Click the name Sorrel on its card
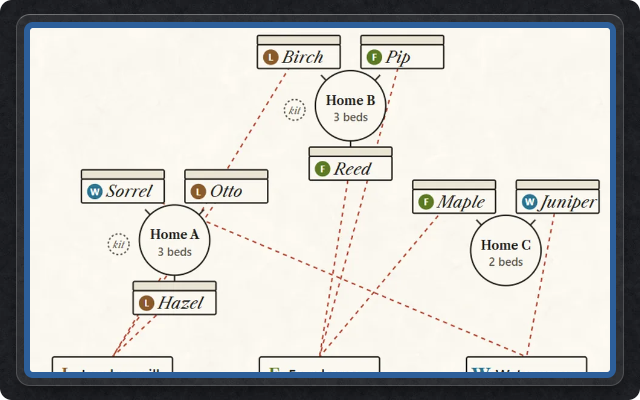Image resolution: width=640 pixels, height=400 pixels. (129, 191)
